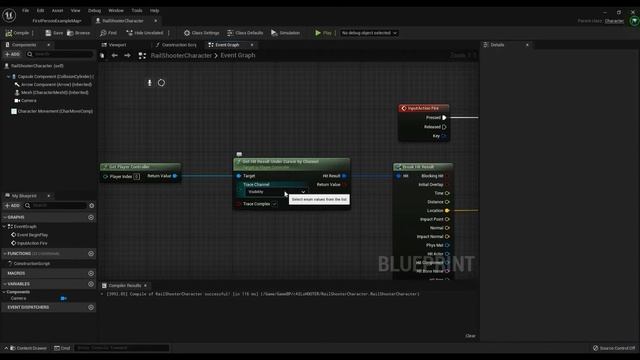Add a new function with plus icon

pyautogui.click(x=91, y=254)
